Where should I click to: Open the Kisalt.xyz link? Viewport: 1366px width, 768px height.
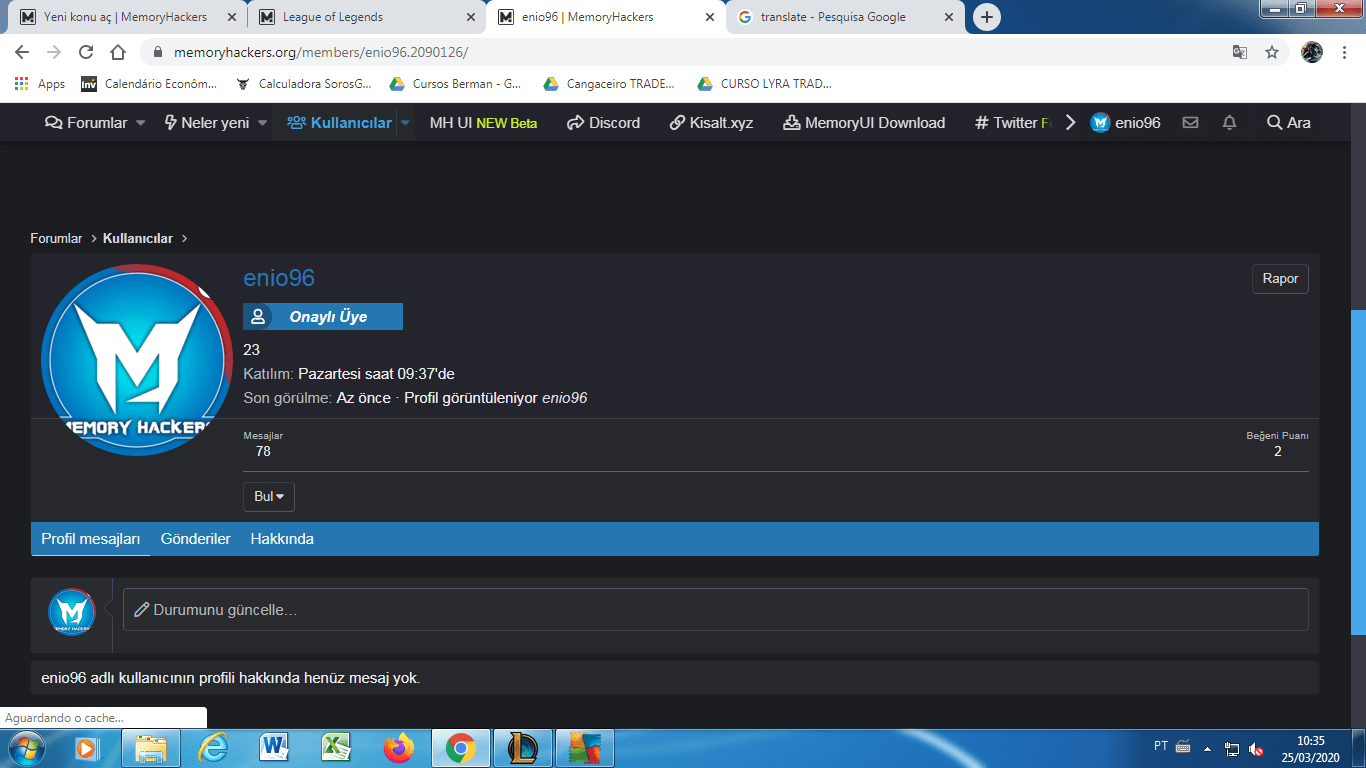click(711, 123)
